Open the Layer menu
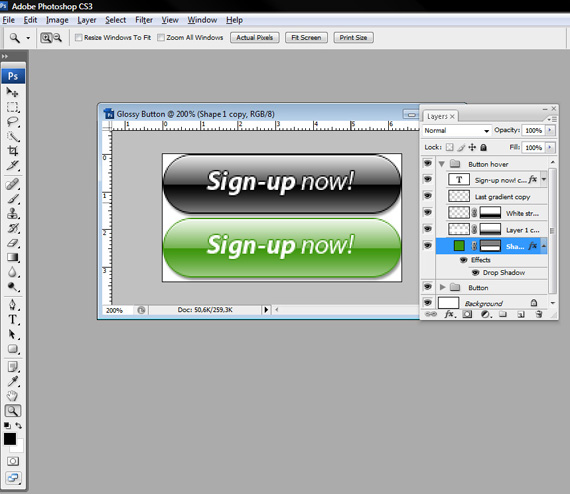 87,20
